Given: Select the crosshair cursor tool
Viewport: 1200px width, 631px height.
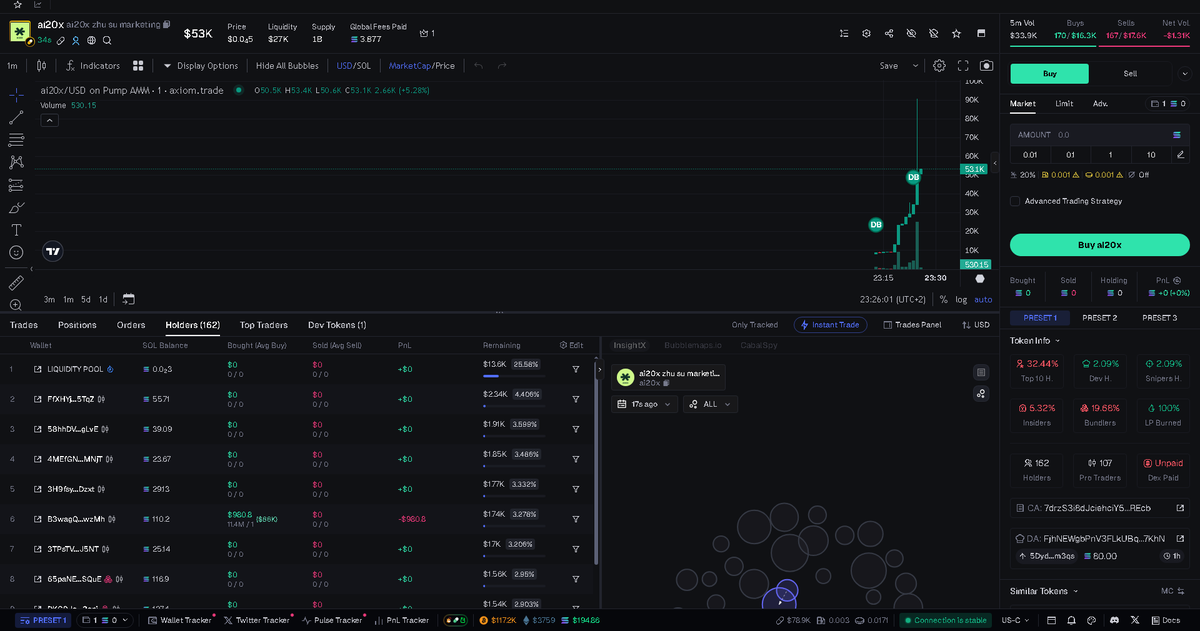Looking at the screenshot, I should (16, 95).
